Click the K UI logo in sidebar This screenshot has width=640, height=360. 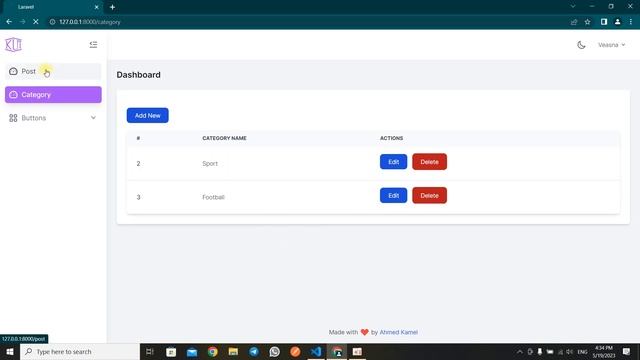click(13, 45)
